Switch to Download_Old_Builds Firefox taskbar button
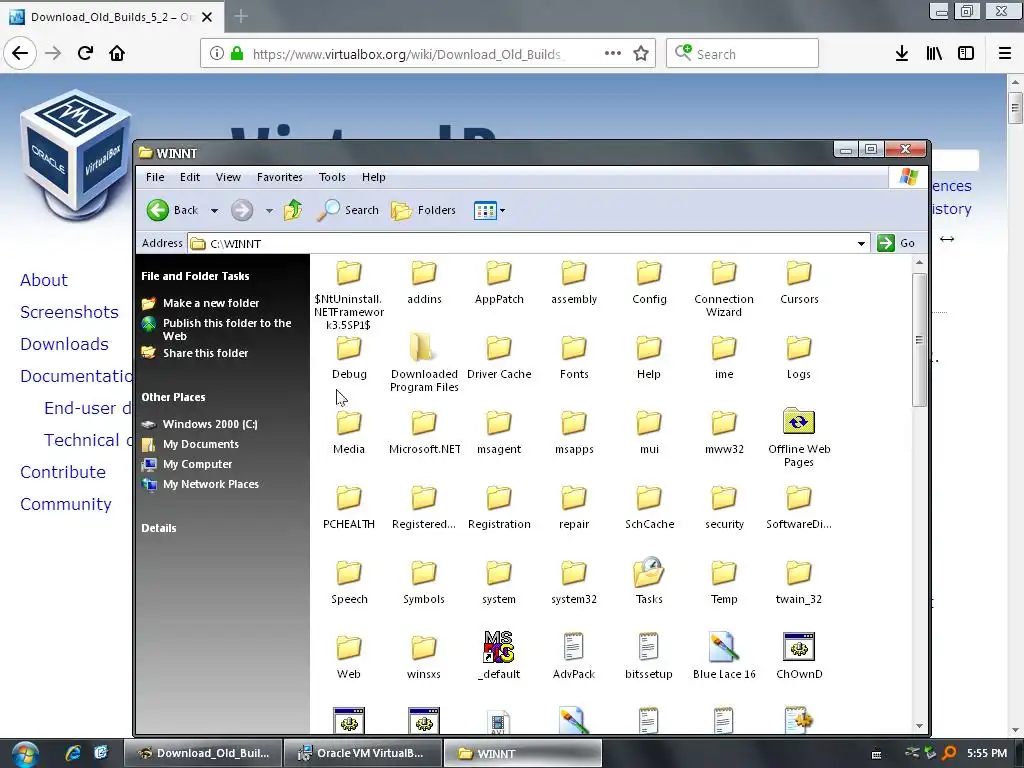 pyautogui.click(x=203, y=754)
